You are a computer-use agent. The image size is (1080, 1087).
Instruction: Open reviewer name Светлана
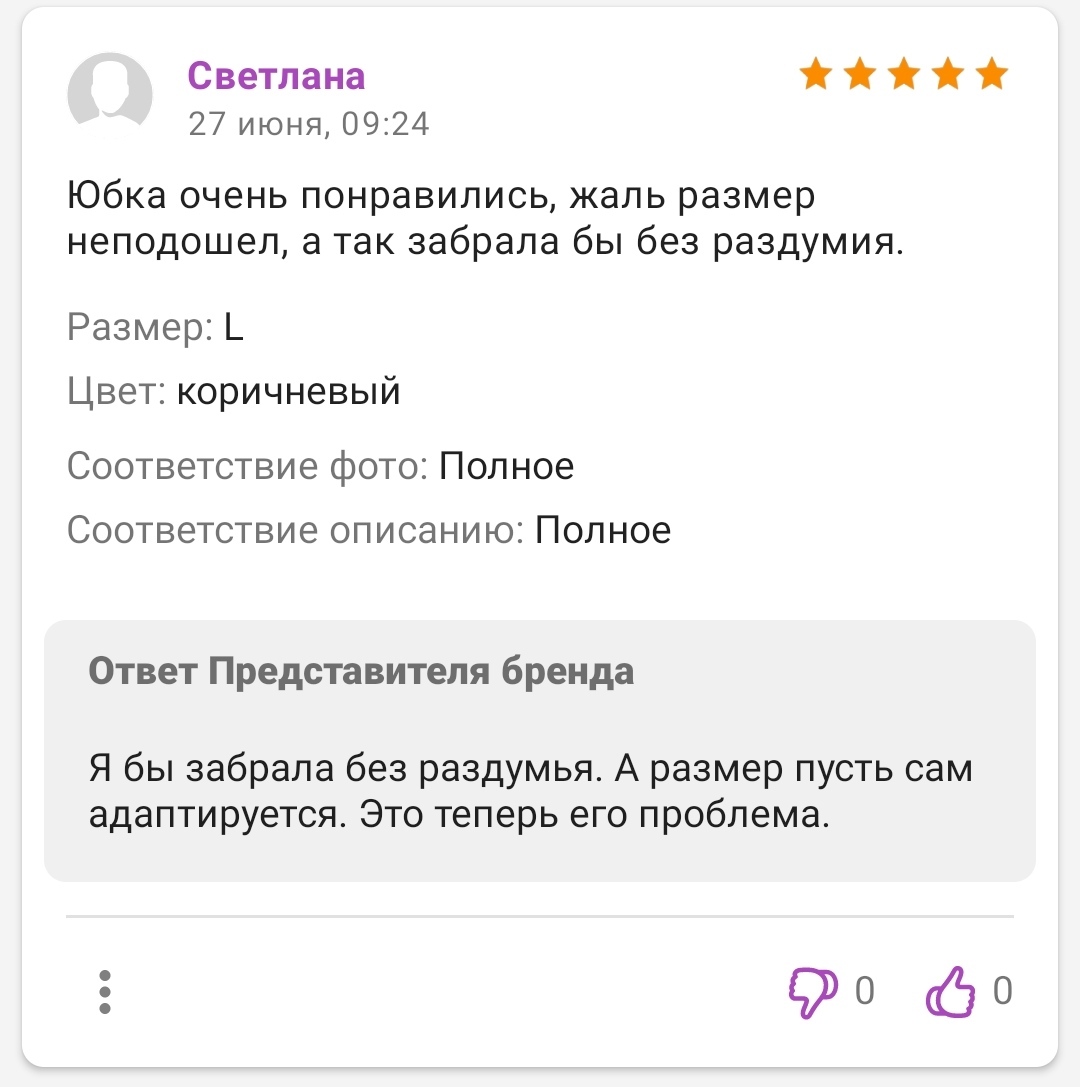point(276,75)
